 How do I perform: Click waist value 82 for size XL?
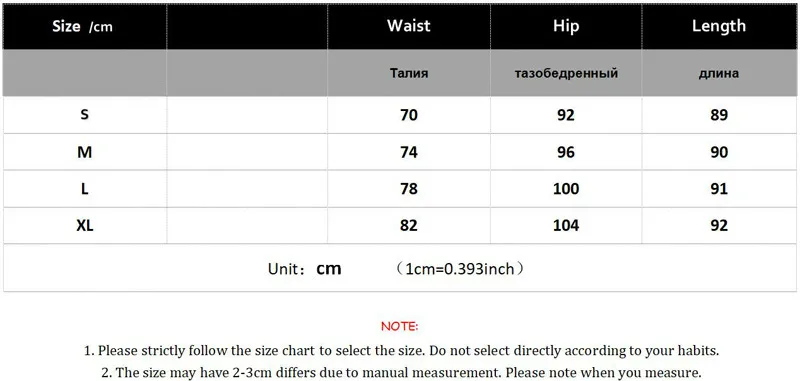(x=409, y=225)
